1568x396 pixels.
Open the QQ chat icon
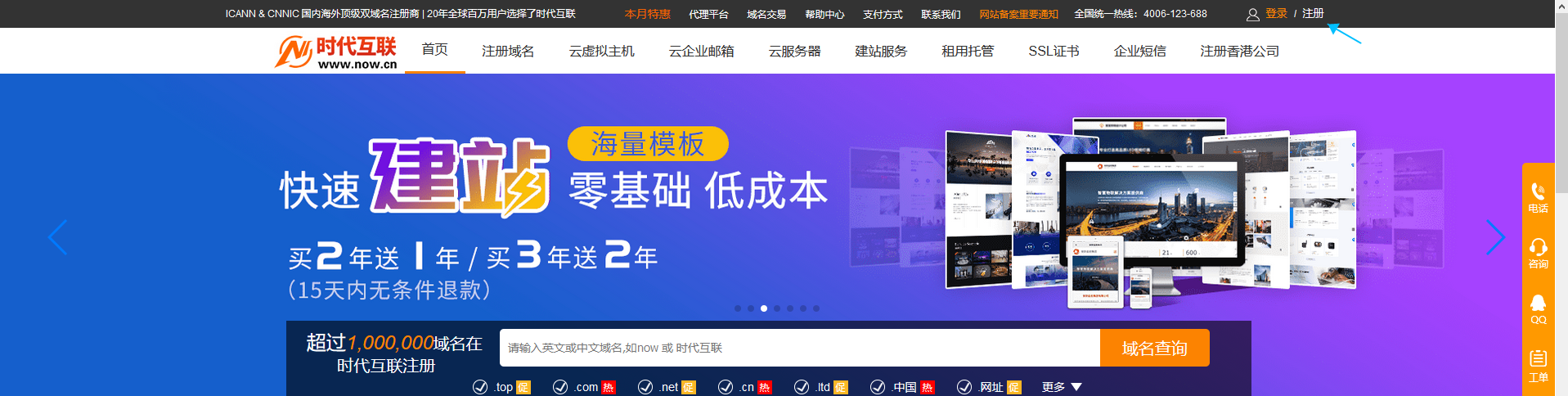[1538, 309]
